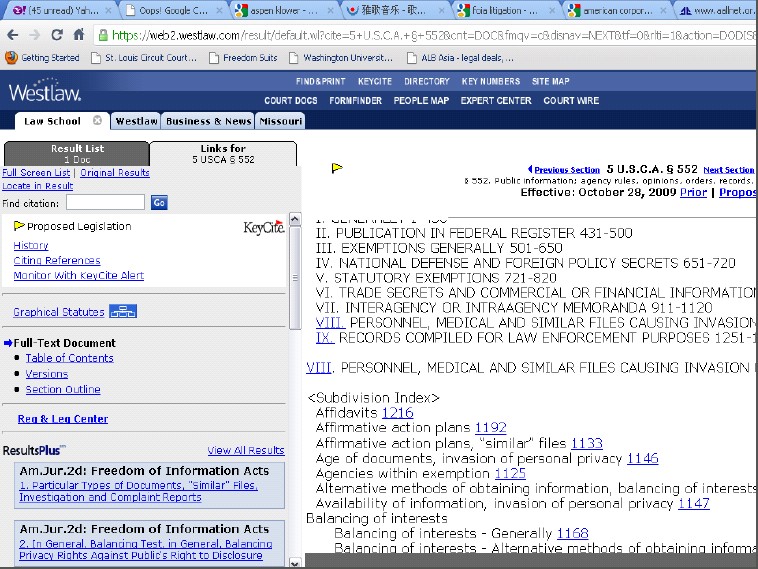Click the yellow Proposed Legislation flag
The image size is (758, 569).
pos(19,226)
